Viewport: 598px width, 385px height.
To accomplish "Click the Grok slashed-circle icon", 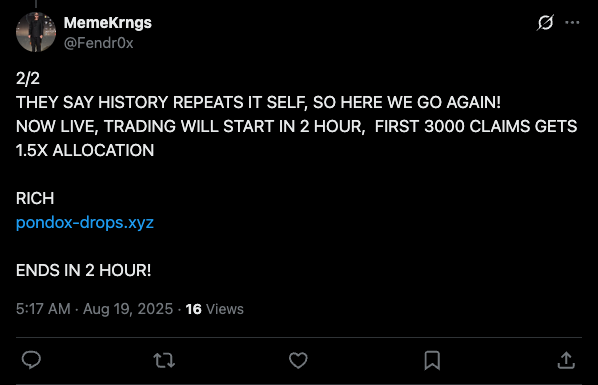I will pos(545,23).
